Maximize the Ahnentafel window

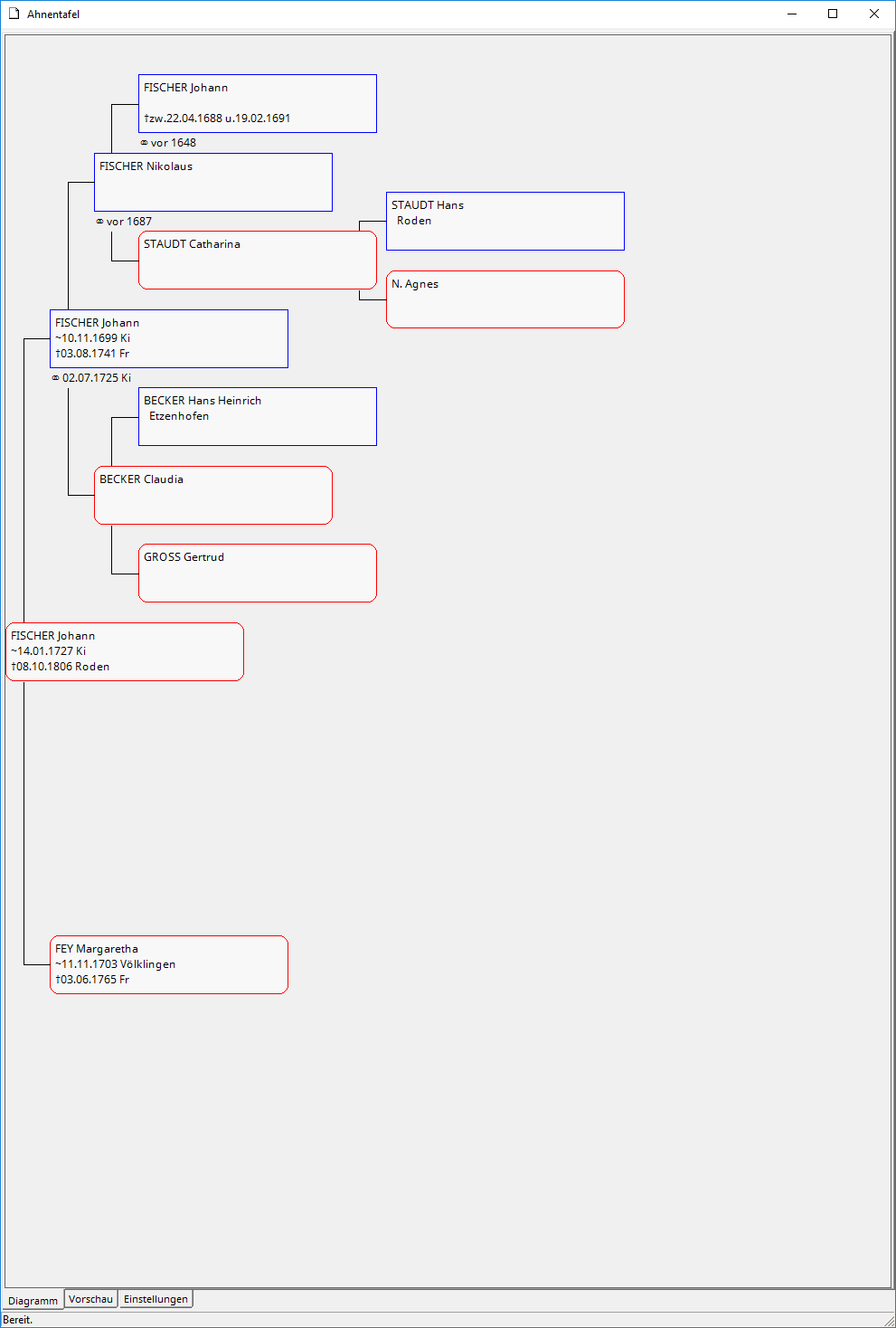click(833, 14)
